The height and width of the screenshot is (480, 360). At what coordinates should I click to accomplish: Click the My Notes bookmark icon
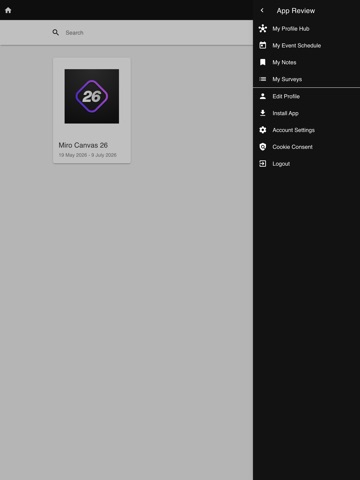click(x=263, y=62)
